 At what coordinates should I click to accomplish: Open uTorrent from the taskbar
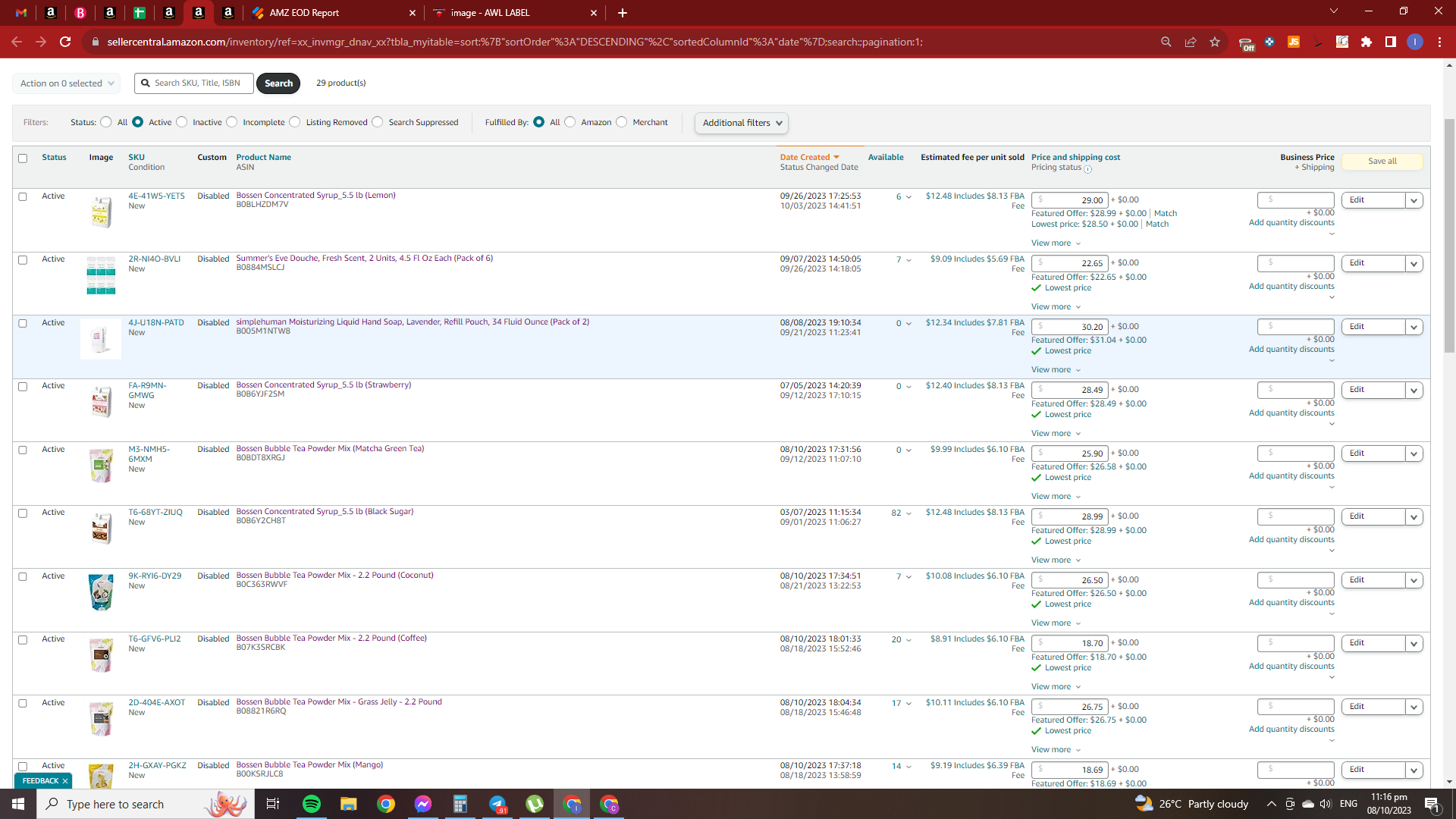click(535, 804)
